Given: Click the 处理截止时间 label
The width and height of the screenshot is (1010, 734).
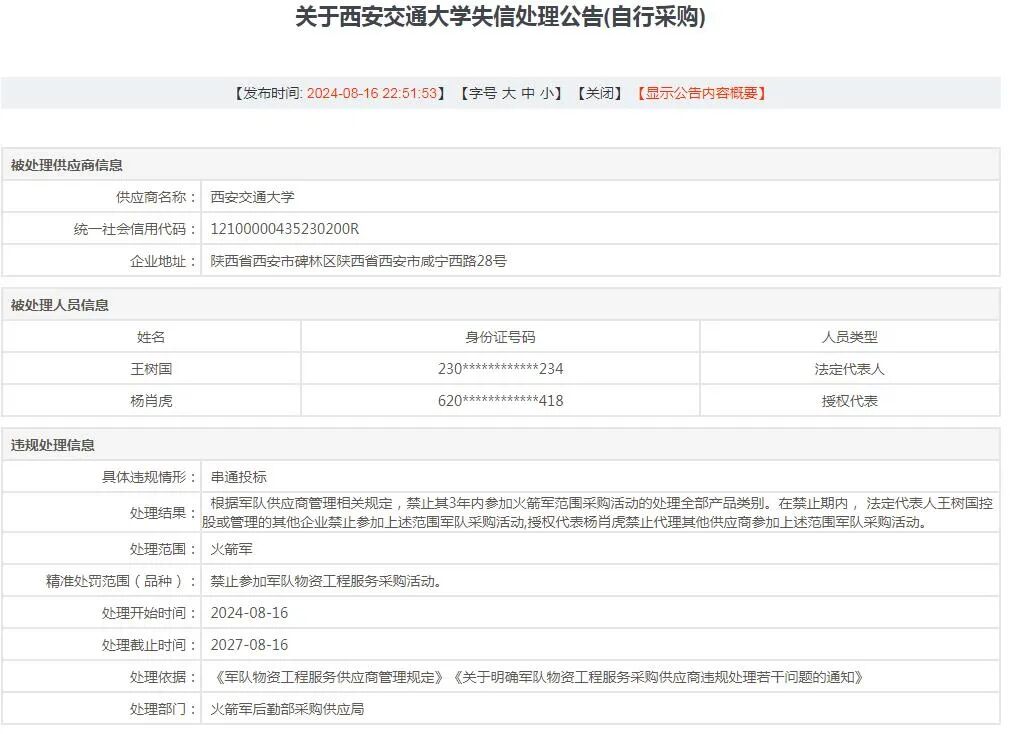Looking at the screenshot, I should 149,645.
